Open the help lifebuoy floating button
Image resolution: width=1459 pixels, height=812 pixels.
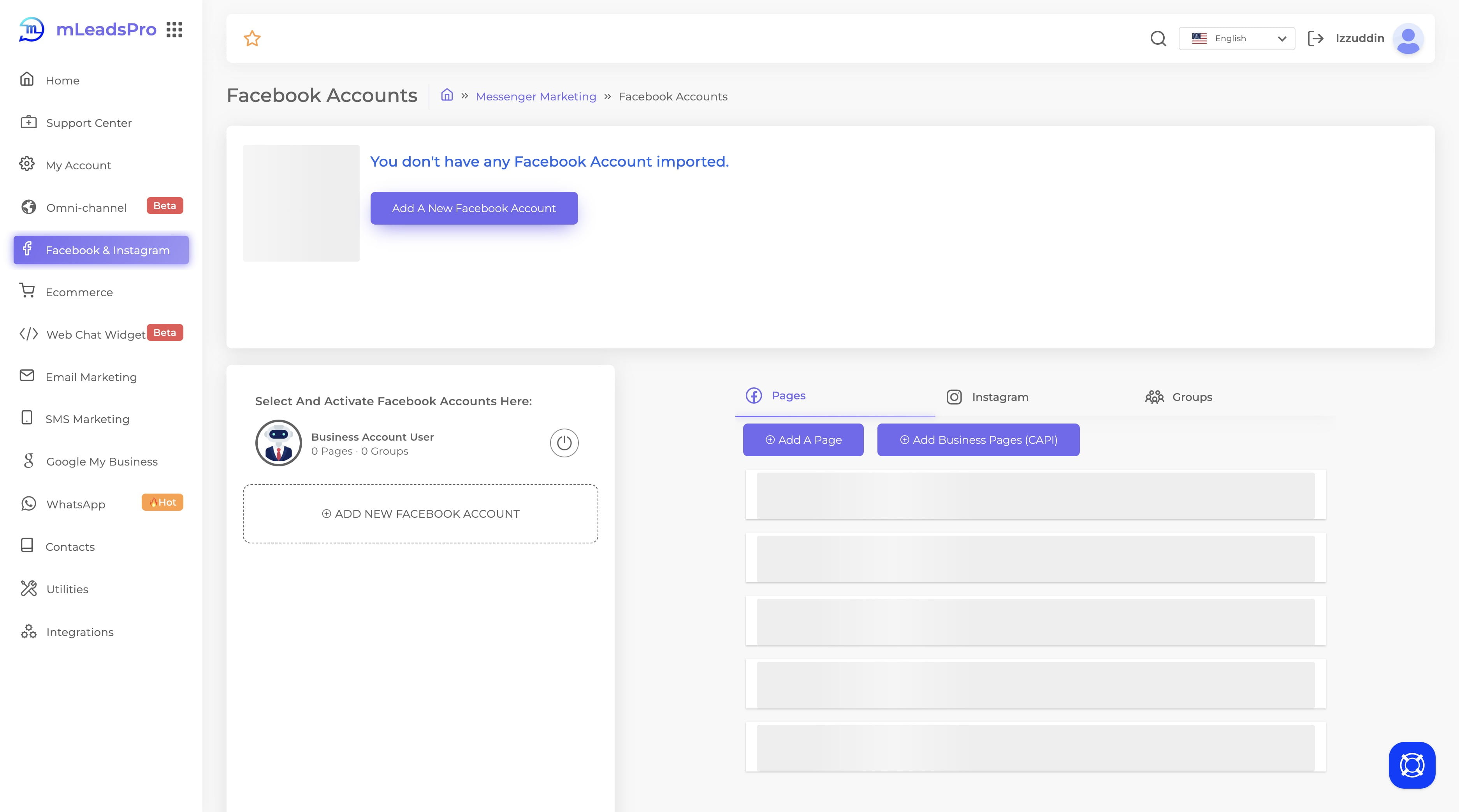click(1412, 765)
